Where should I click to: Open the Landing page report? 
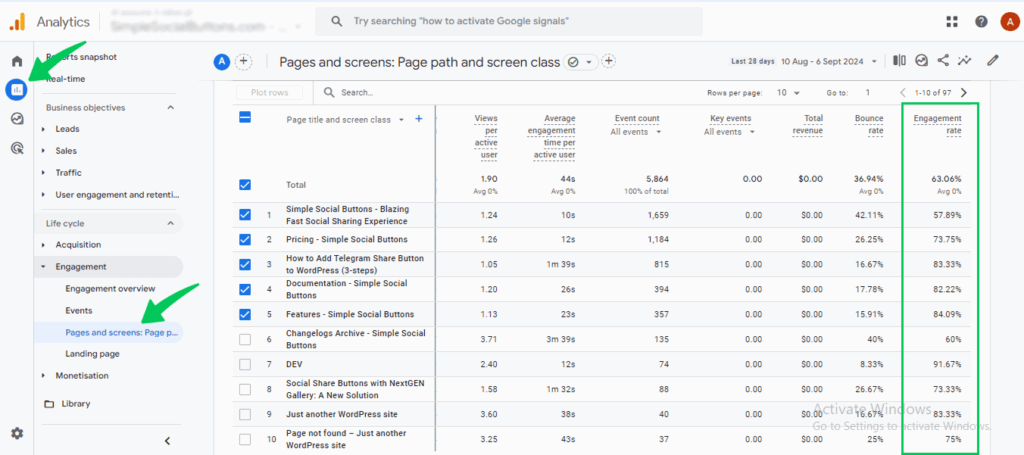[92, 354]
